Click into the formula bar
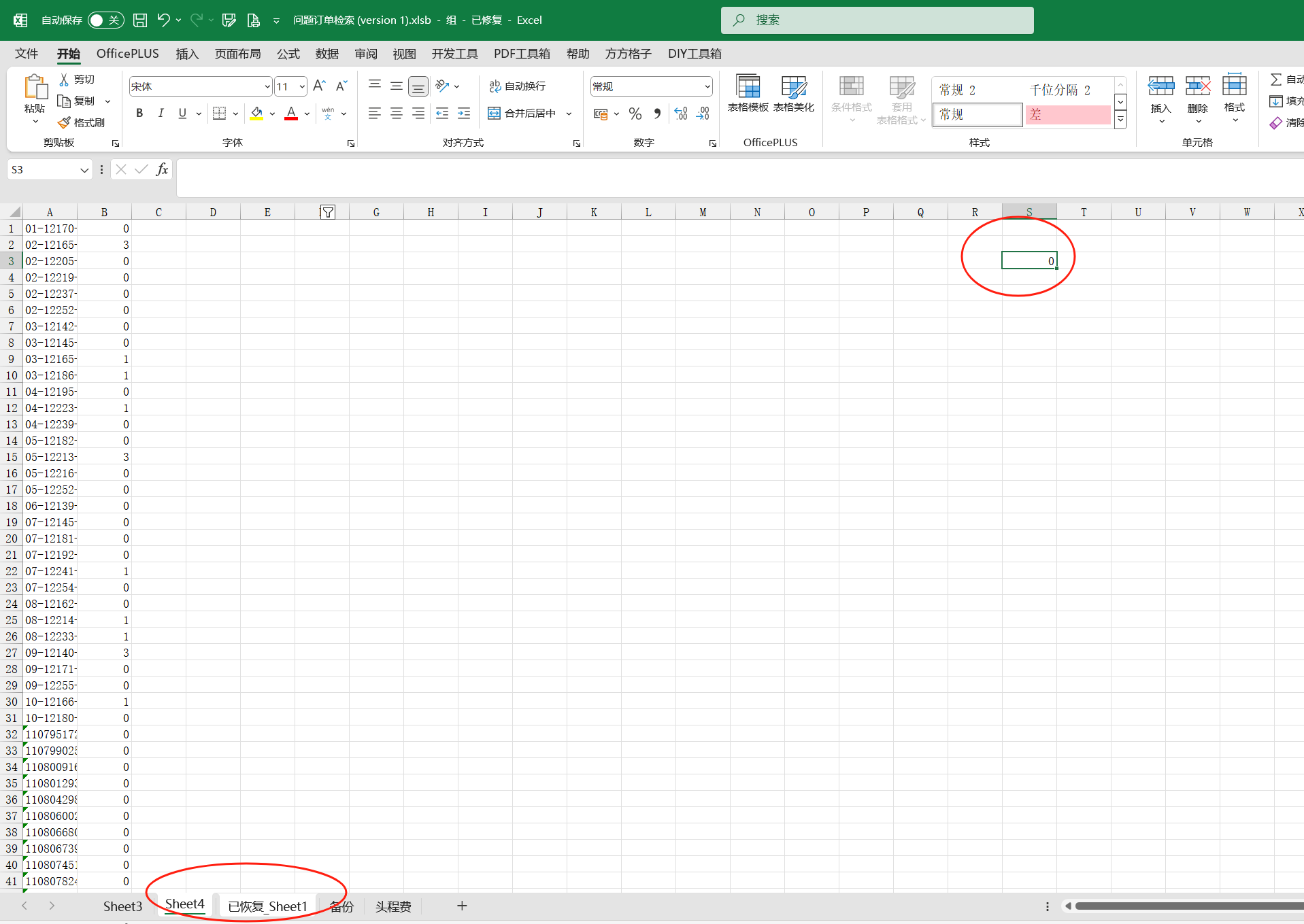This screenshot has width=1304, height=924. [x=740, y=178]
